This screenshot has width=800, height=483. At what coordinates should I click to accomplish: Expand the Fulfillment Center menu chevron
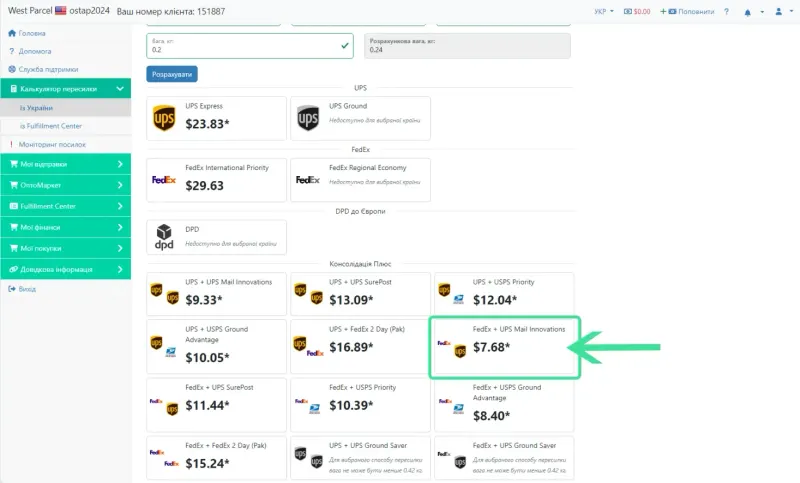point(120,206)
